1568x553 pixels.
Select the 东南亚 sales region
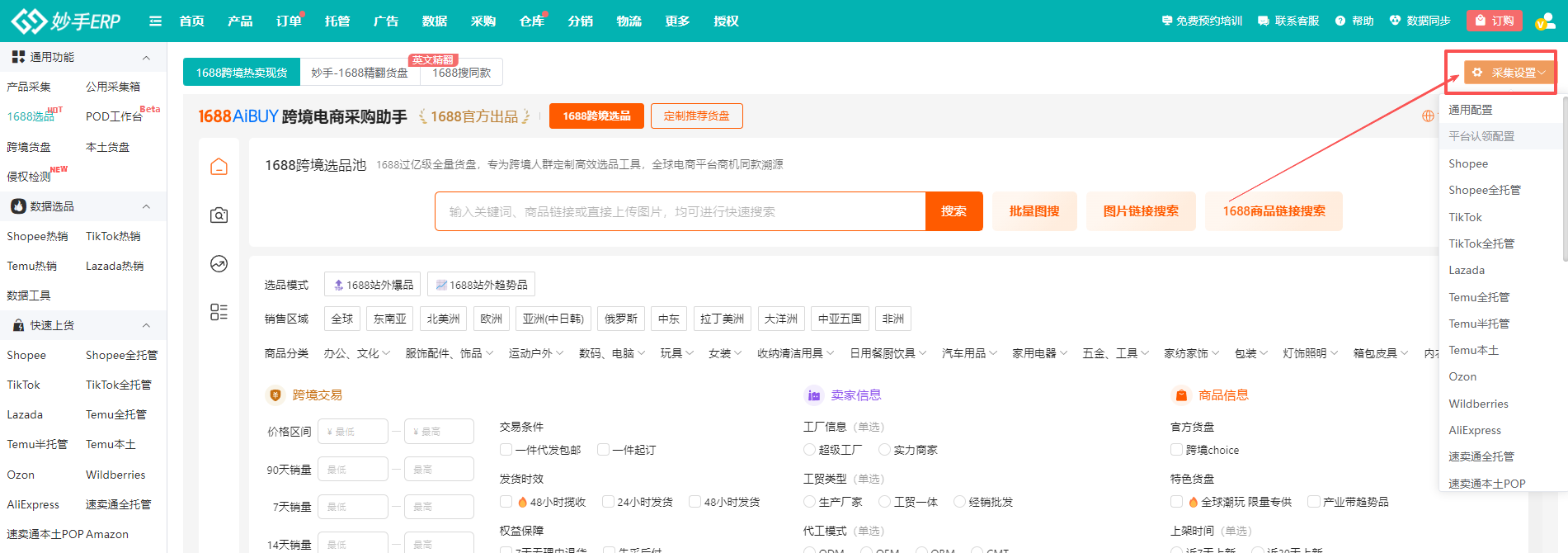pos(390,319)
